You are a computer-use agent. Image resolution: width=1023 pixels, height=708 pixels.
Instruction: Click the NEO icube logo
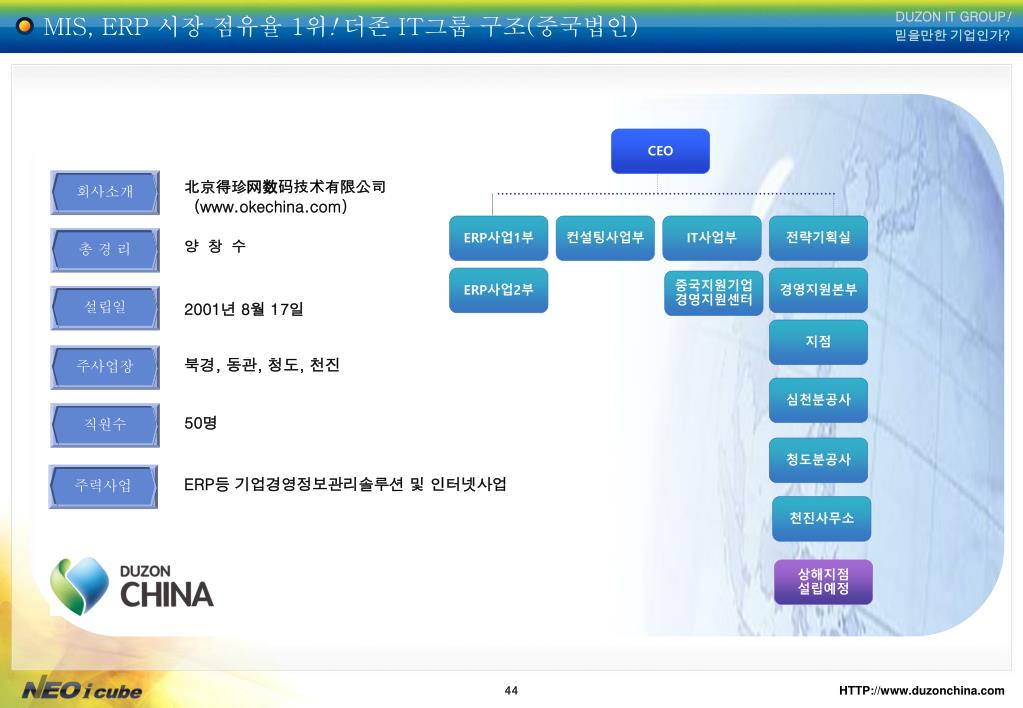click(x=82, y=690)
